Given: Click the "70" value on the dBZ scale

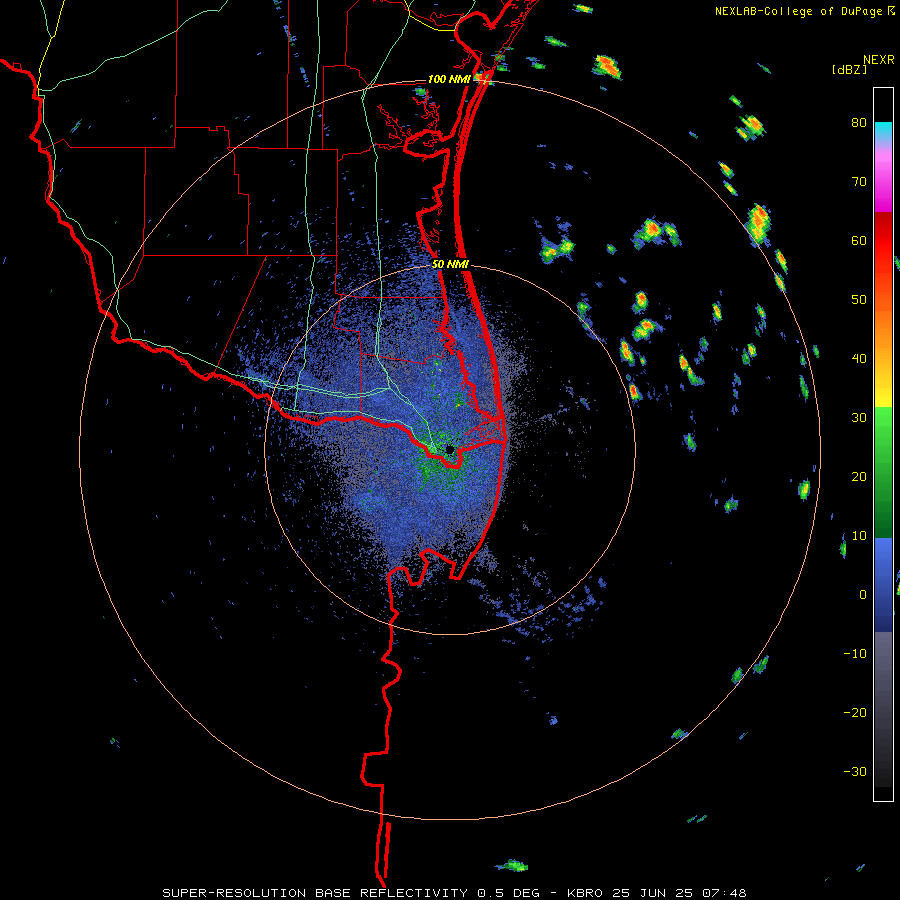Looking at the screenshot, I should tap(859, 182).
